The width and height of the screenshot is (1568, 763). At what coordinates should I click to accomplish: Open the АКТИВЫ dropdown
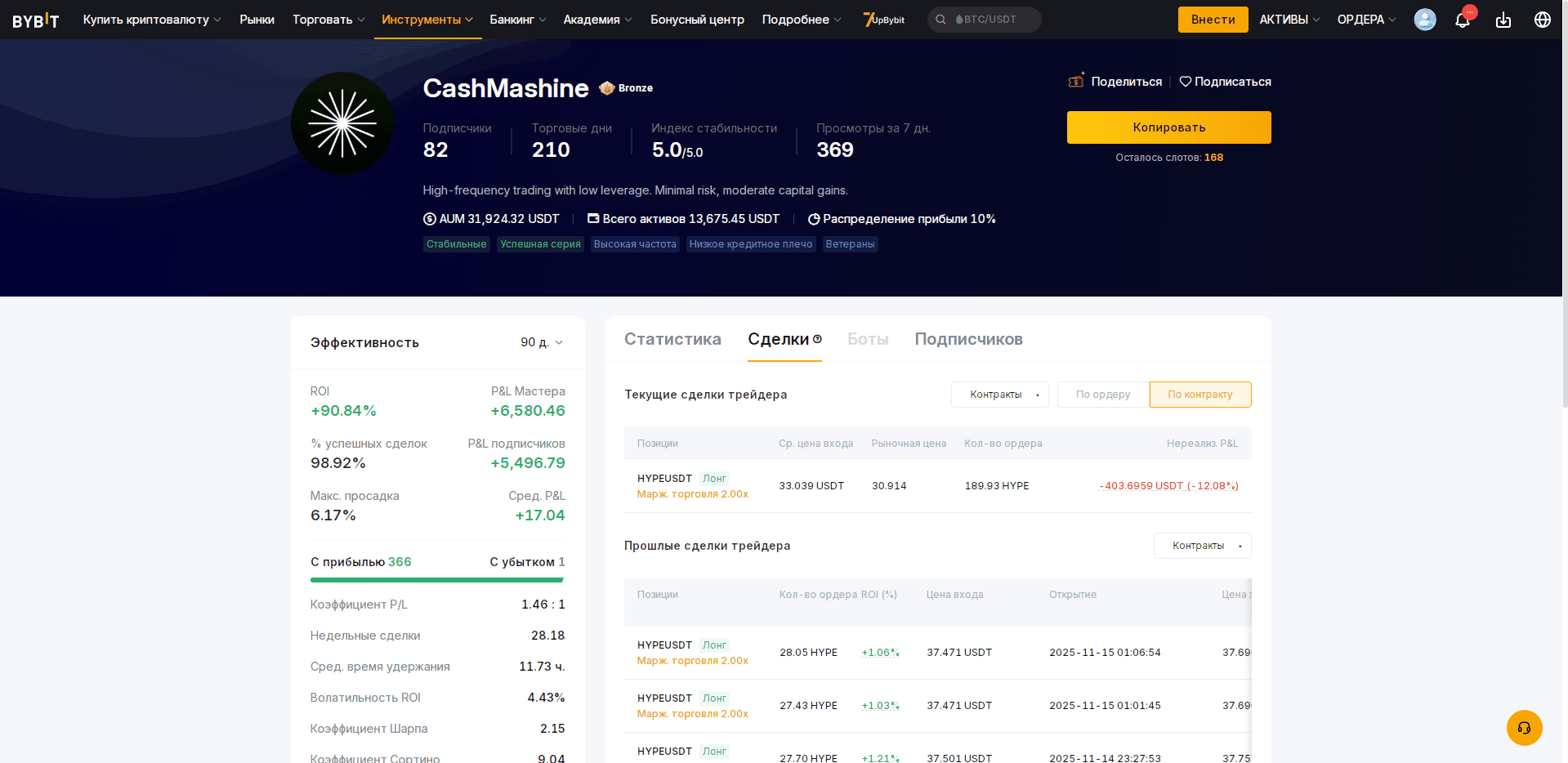(1289, 20)
